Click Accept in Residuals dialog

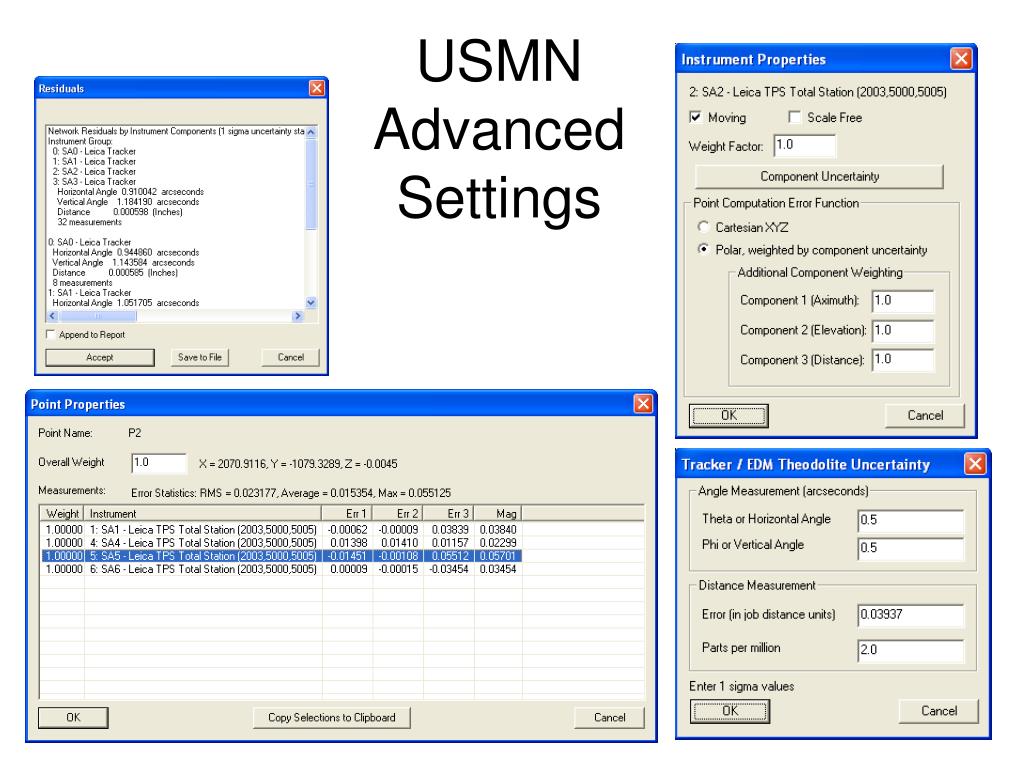click(100, 357)
